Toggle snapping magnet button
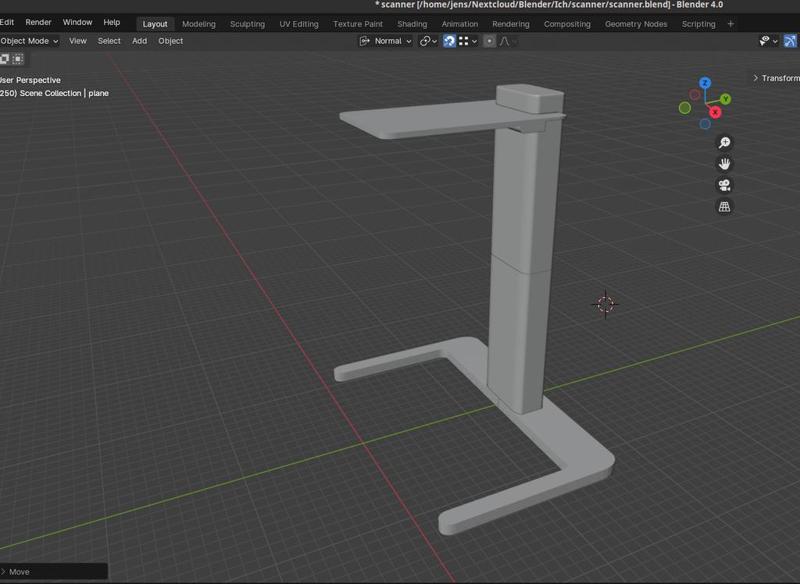Image resolution: width=800 pixels, height=584 pixels. click(x=450, y=41)
